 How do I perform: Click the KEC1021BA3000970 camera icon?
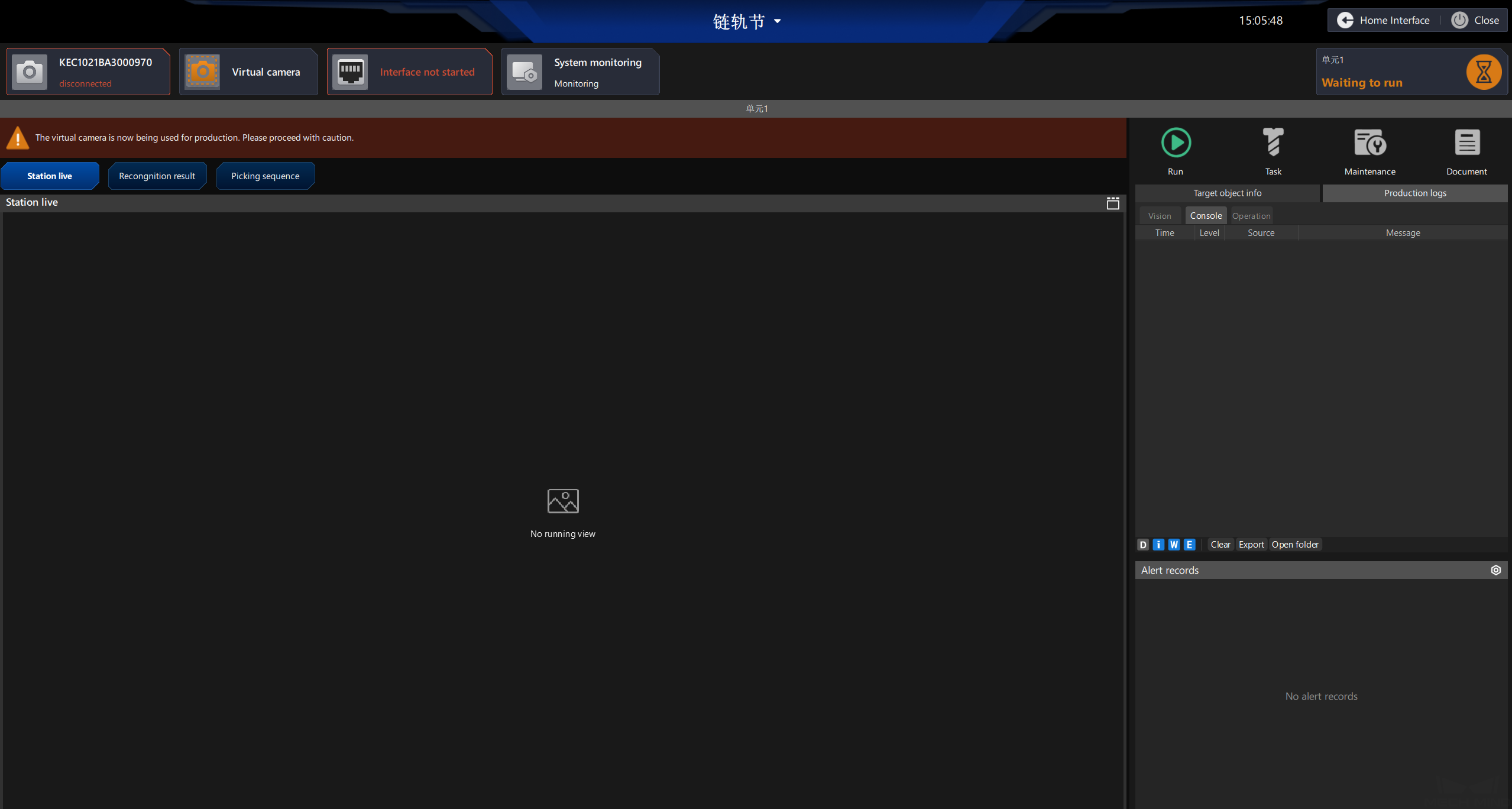click(x=30, y=71)
